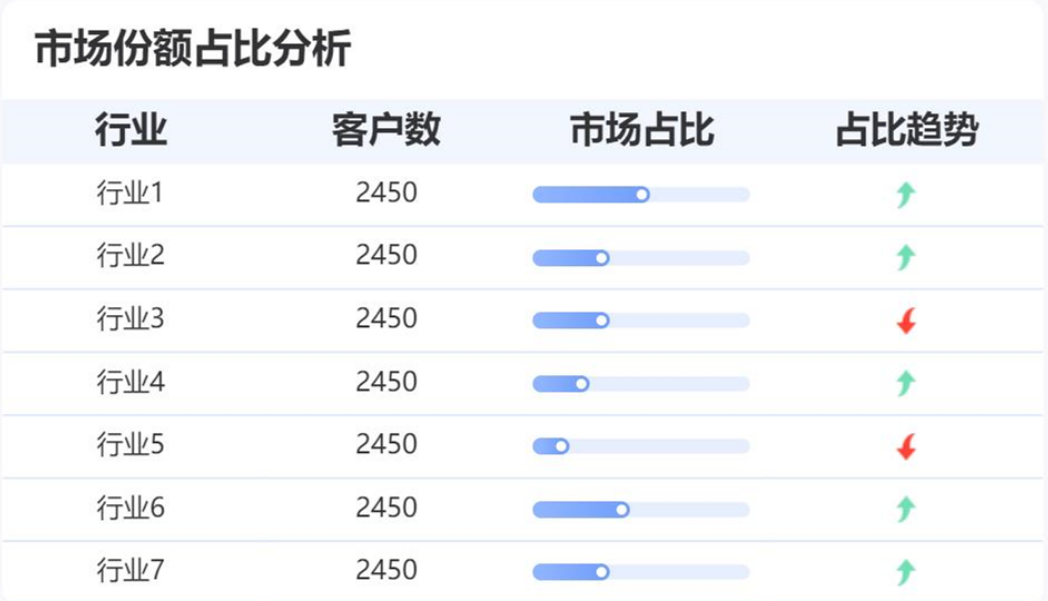Click the red down arrow for 行业3

pos(906,321)
